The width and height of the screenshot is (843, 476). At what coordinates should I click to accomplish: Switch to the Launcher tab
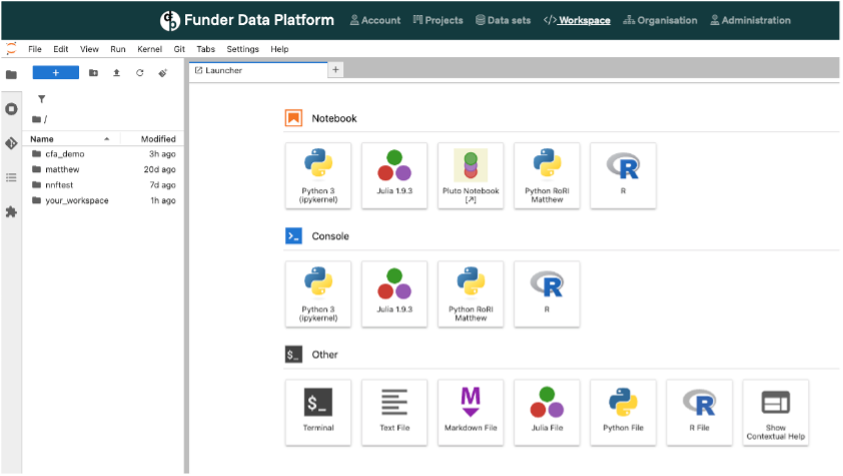click(x=224, y=70)
